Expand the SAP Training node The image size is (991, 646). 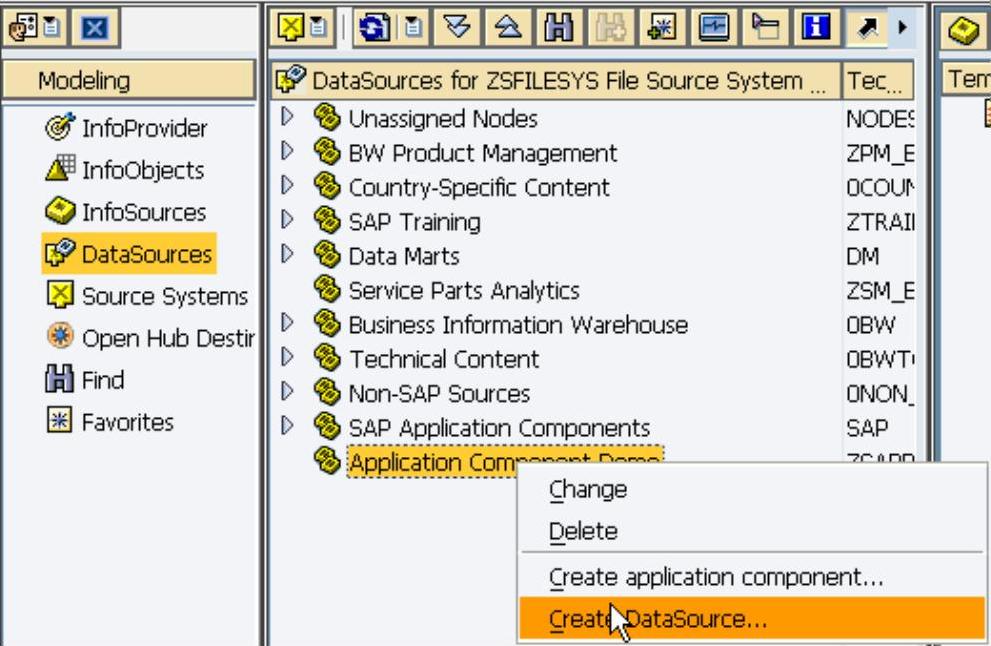(288, 221)
